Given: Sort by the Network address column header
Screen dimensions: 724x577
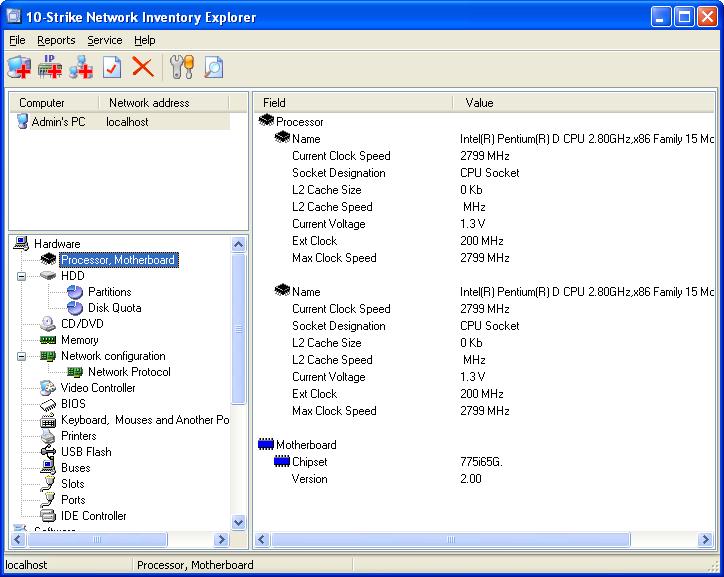Looking at the screenshot, I should tap(164, 102).
